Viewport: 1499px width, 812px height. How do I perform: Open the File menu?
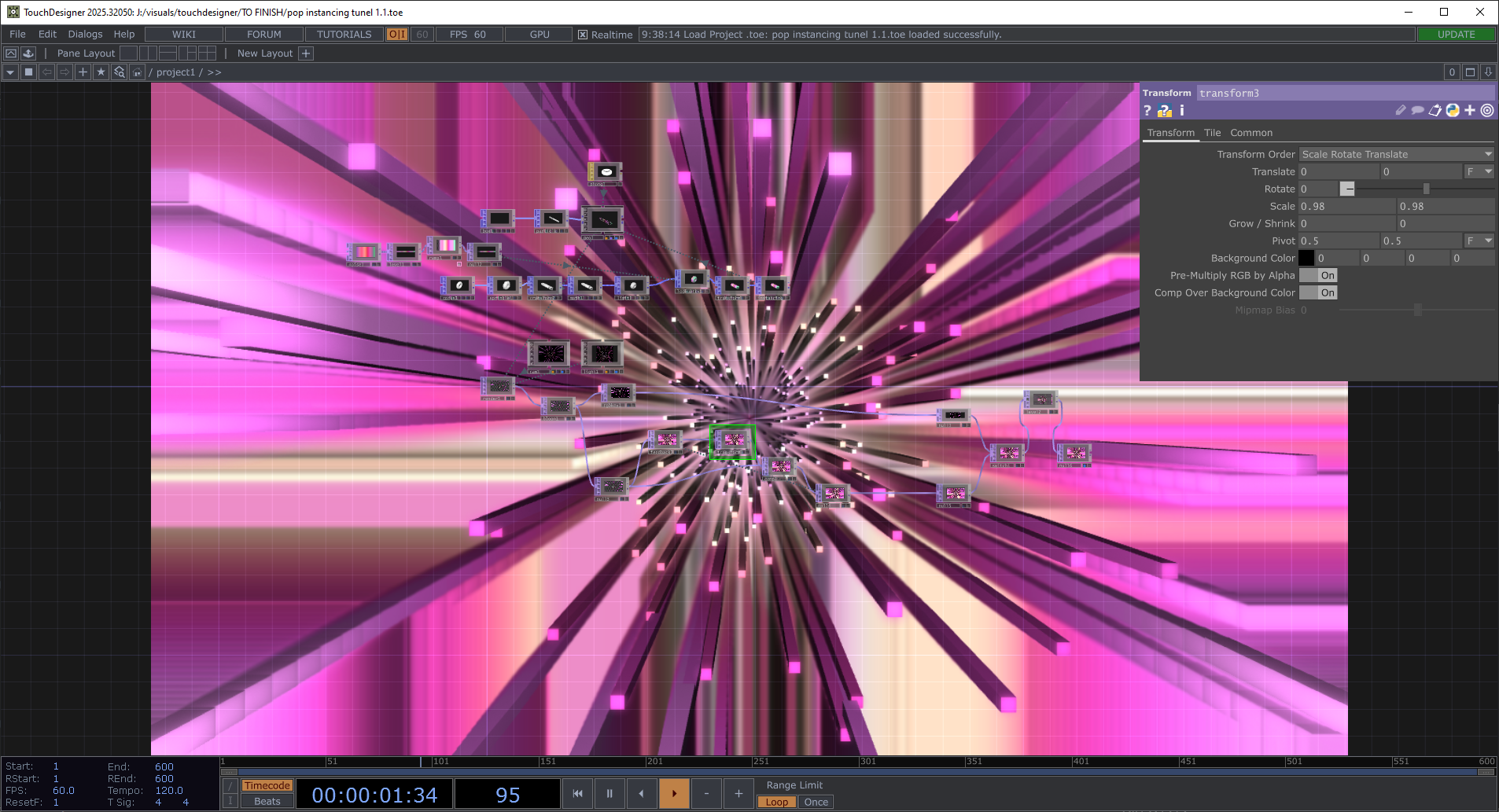pos(17,35)
